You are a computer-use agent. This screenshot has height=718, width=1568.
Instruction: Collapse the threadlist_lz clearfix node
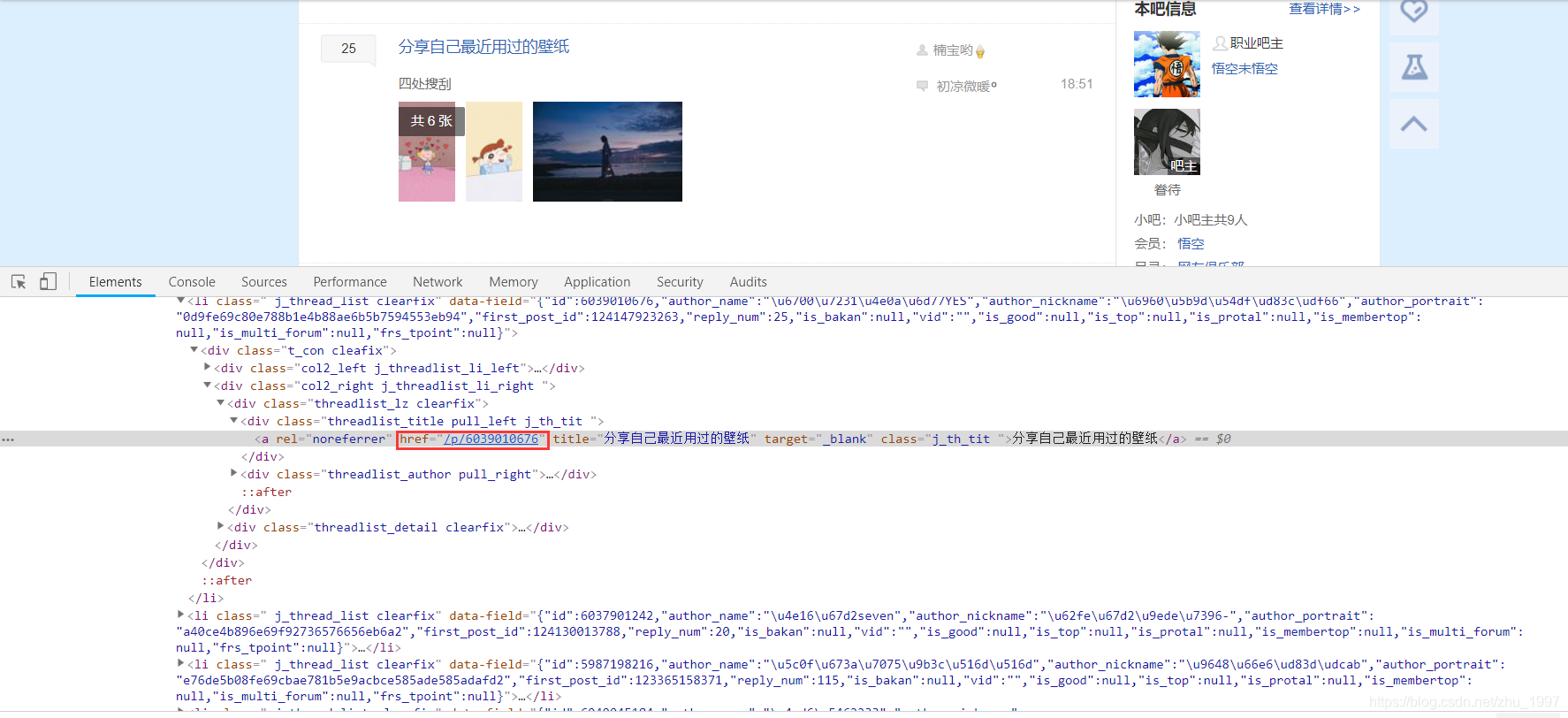click(x=220, y=402)
